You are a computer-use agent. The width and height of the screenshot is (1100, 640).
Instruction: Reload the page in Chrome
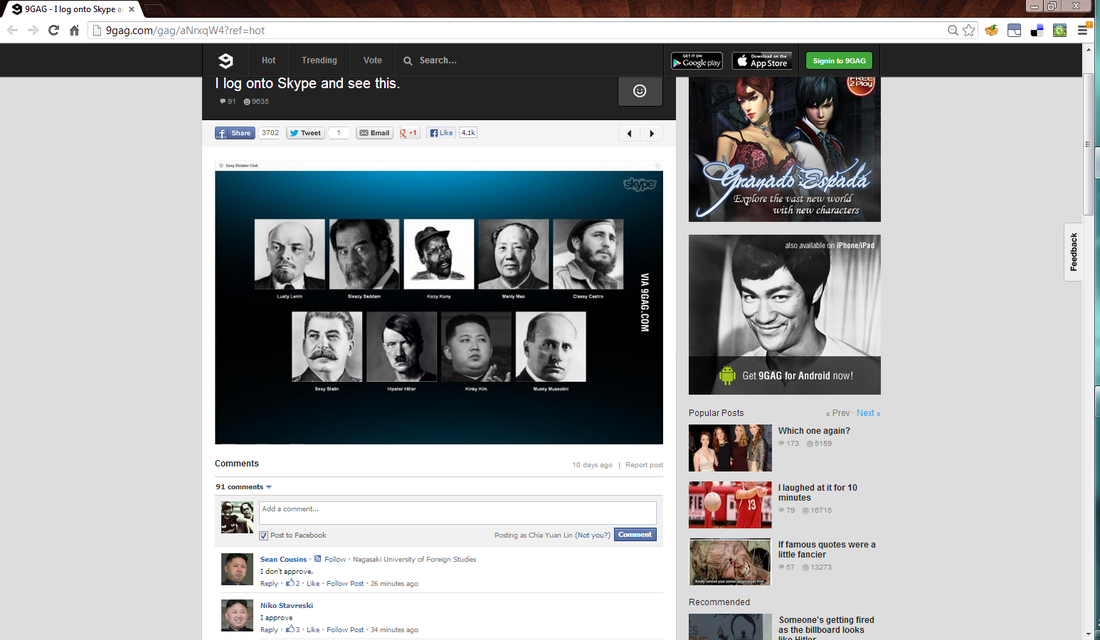click(53, 30)
